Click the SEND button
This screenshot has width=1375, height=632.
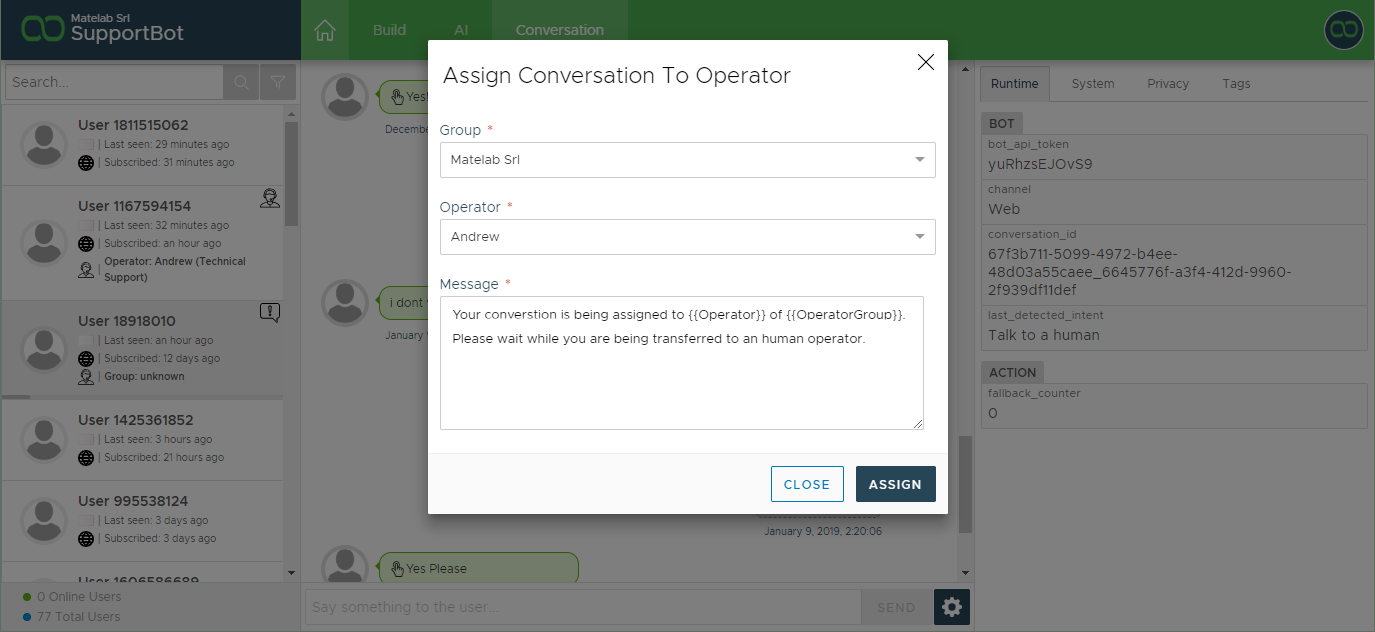pos(896,607)
